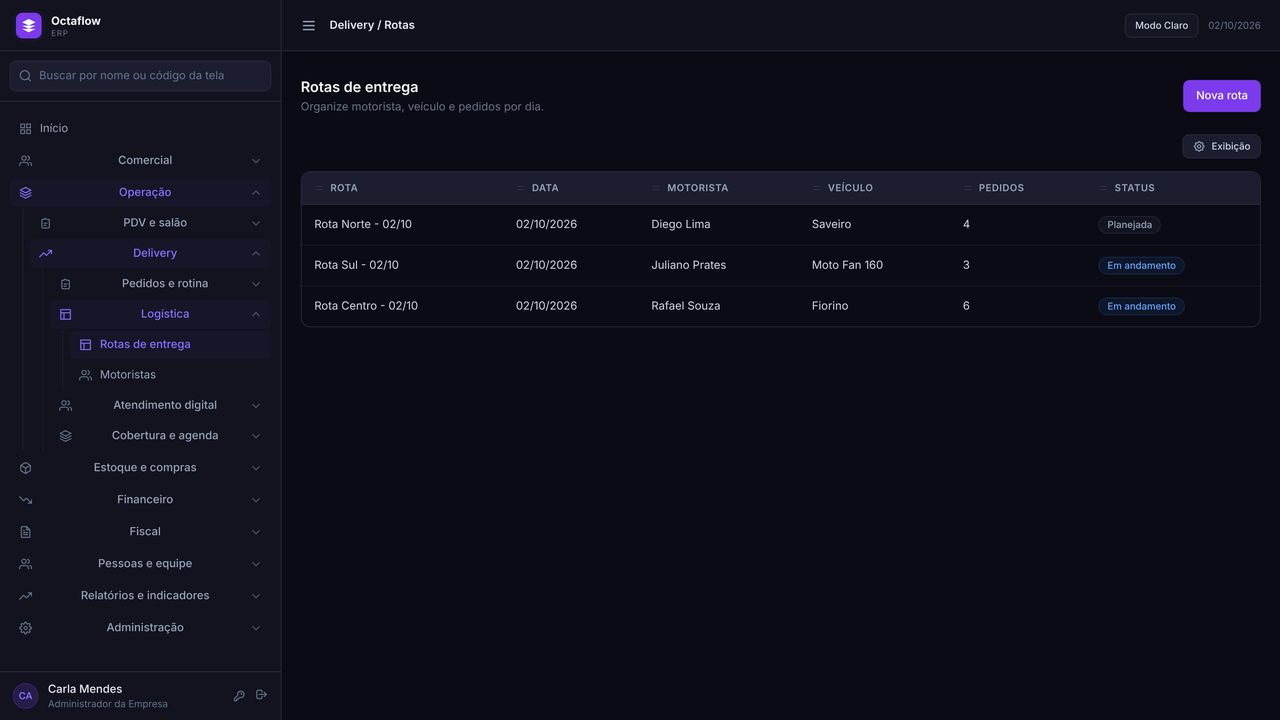Open the Exibição display settings button
The image size is (1280, 720).
tap(1221, 147)
